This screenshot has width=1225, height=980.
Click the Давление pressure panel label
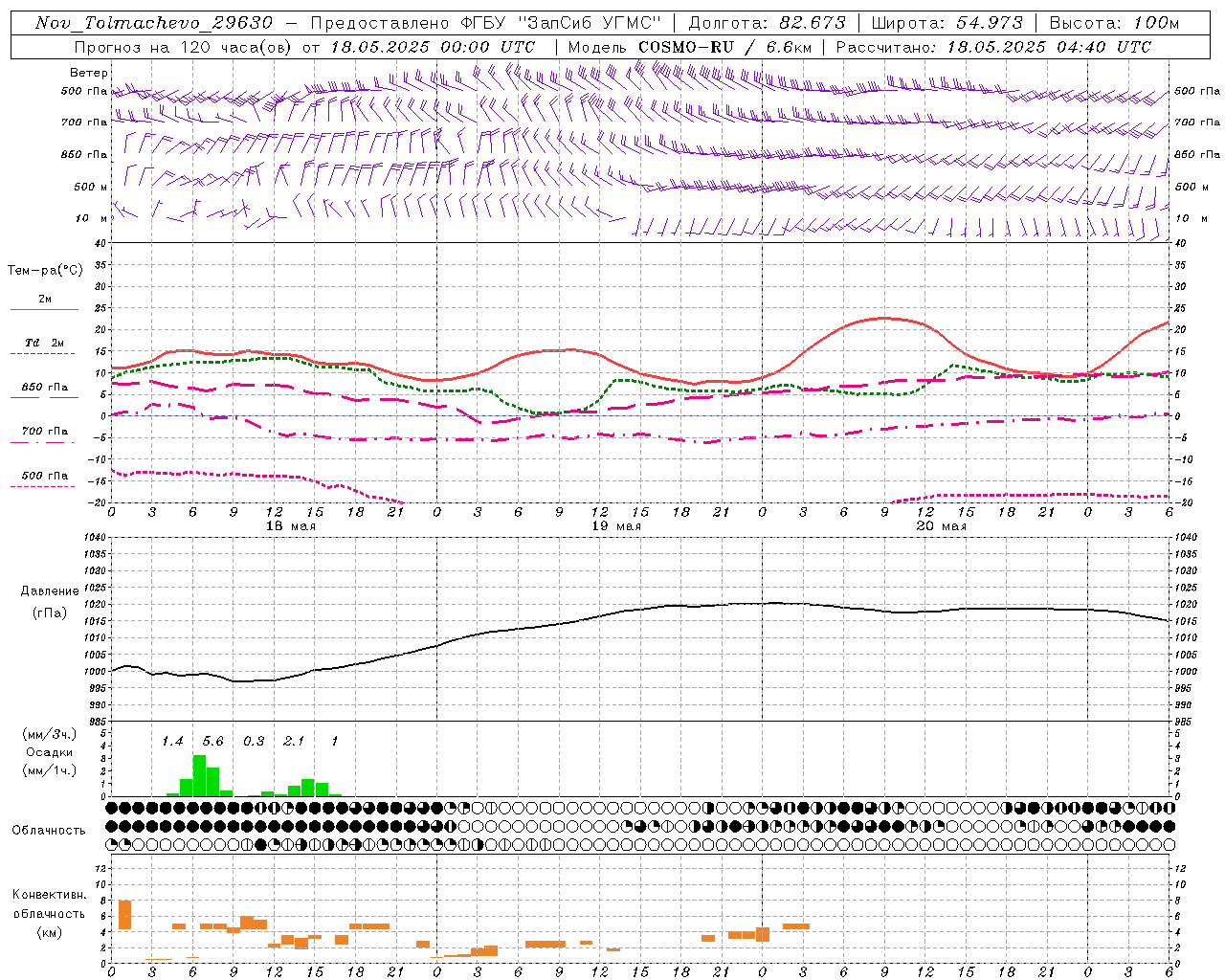click(x=49, y=591)
